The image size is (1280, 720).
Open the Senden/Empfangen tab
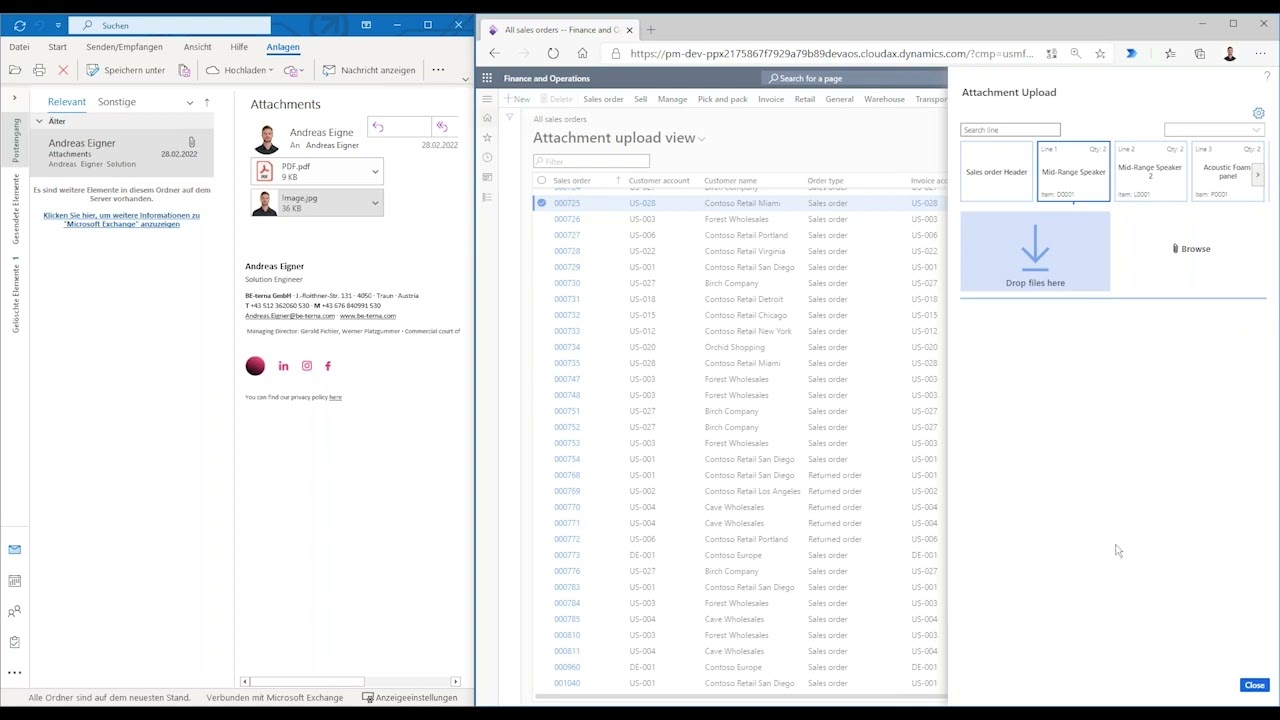coord(124,47)
